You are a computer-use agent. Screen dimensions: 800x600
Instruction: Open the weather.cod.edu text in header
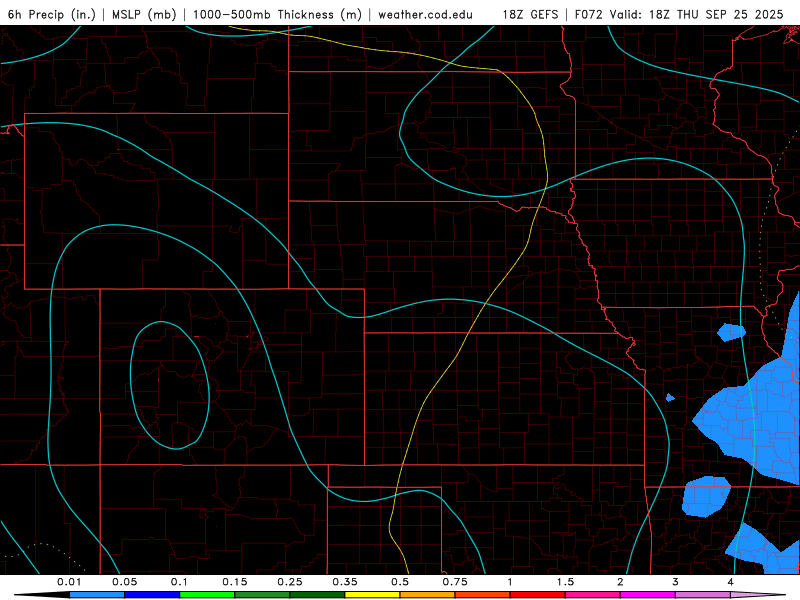(425, 14)
